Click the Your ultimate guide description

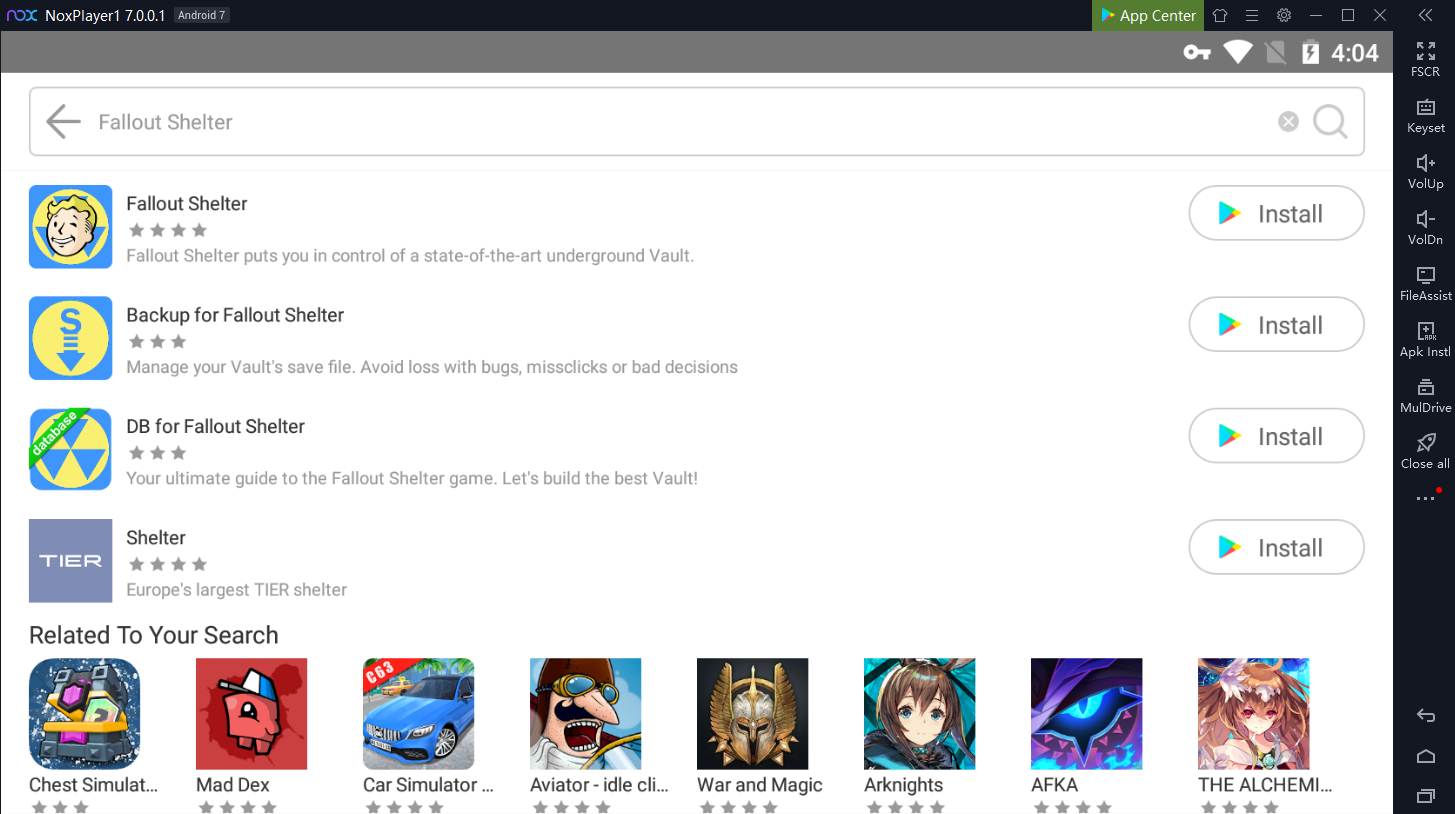[x=412, y=478]
